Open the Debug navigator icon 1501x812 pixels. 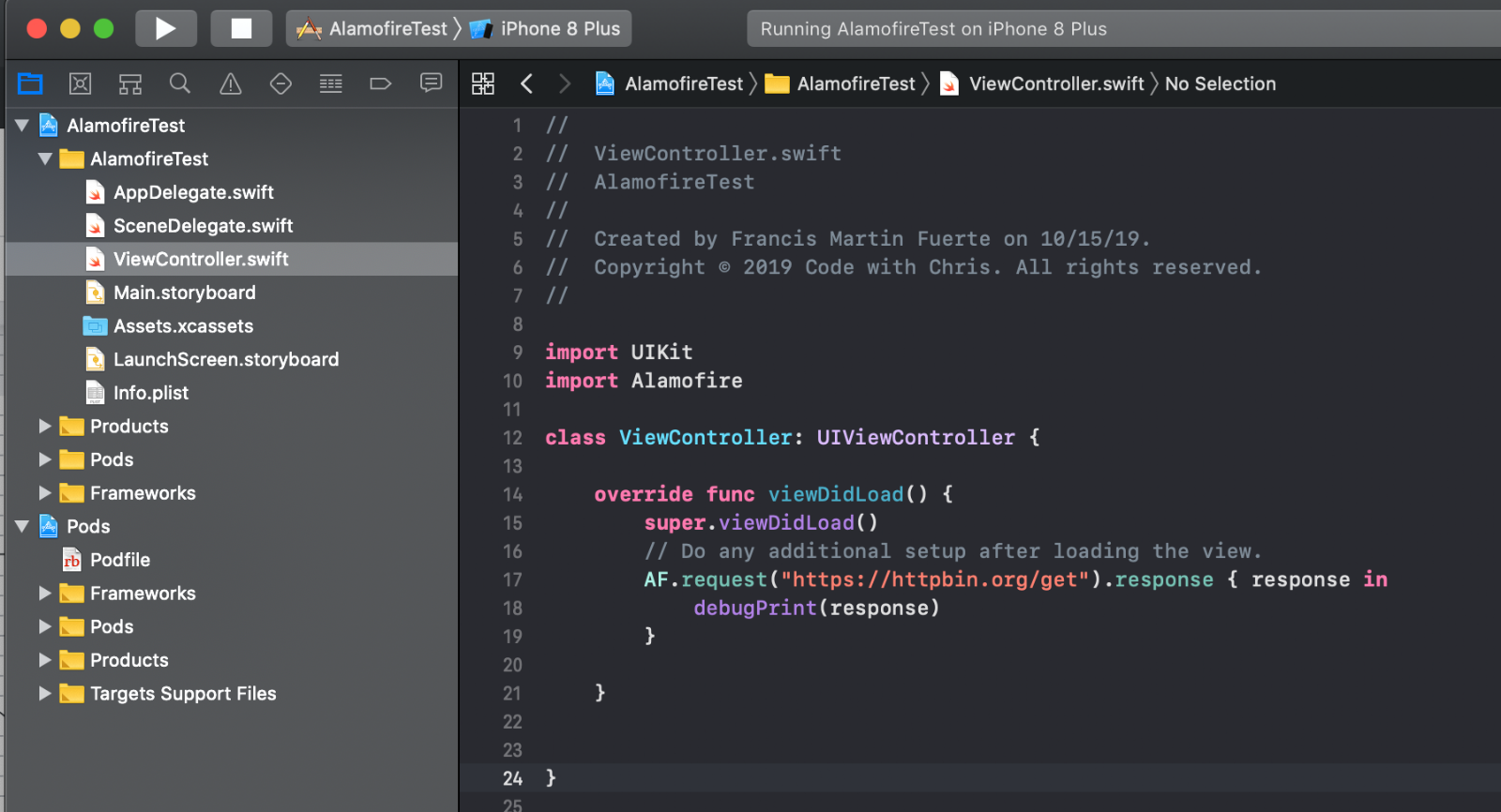[331, 83]
